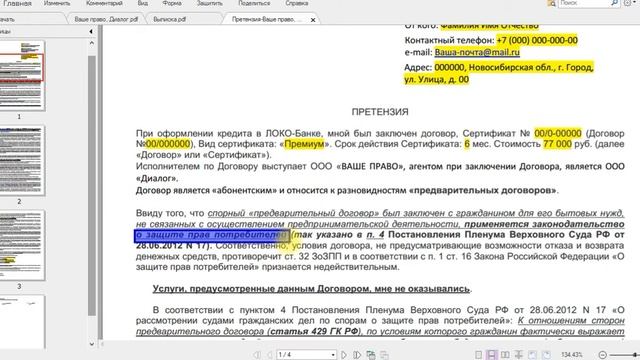Switch to single page view mode
The image size is (640, 360).
coord(478,355)
